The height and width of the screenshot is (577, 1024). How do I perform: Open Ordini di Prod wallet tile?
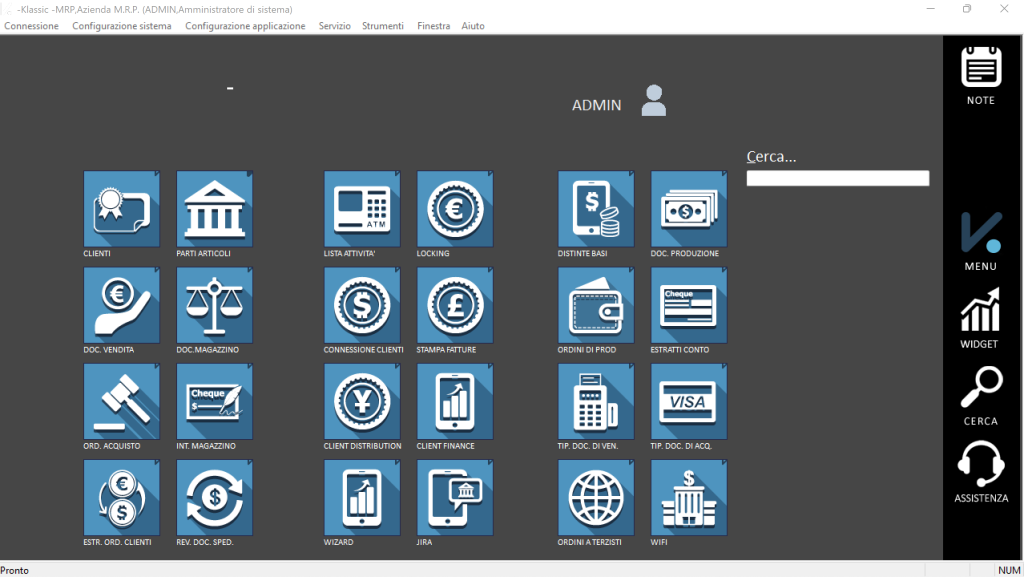[596, 305]
